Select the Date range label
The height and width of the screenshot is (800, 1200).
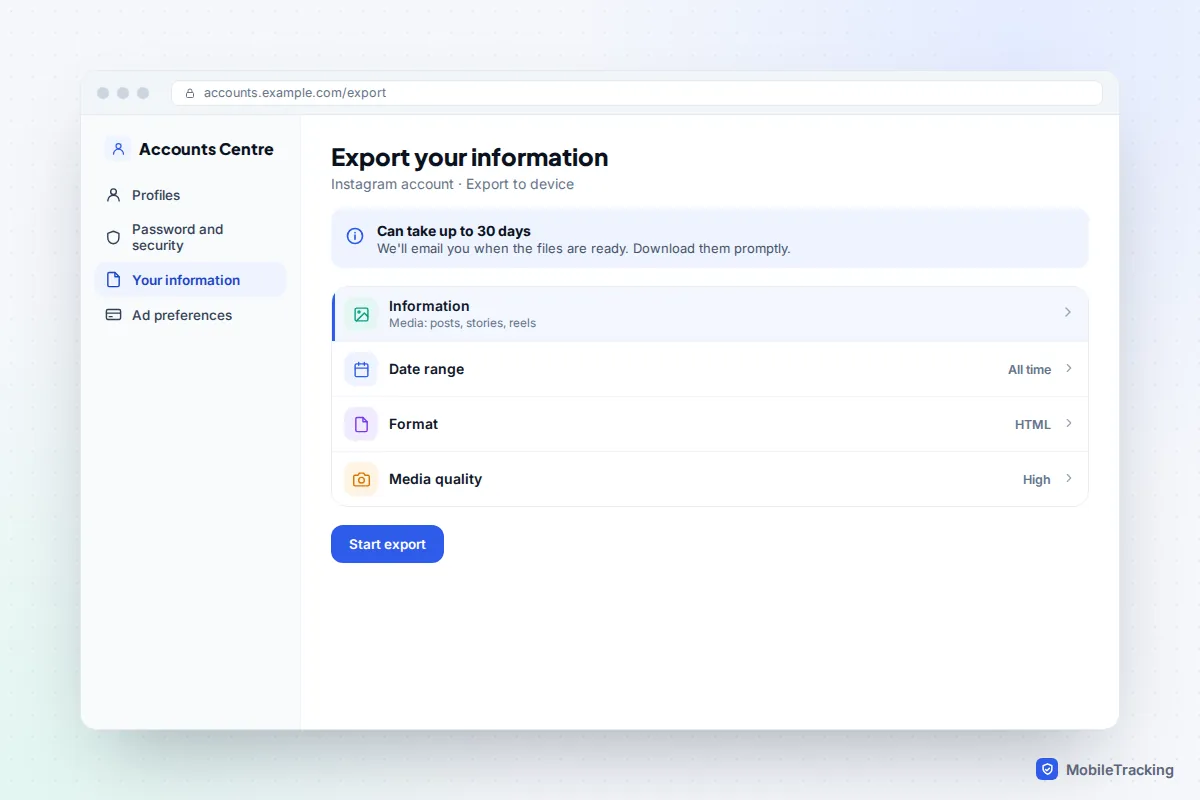pyautogui.click(x=427, y=369)
